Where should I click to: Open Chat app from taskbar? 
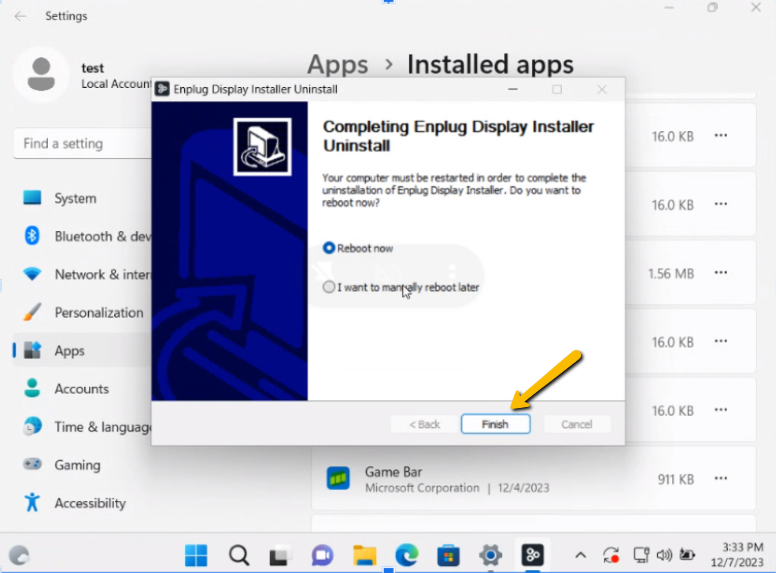coord(322,555)
